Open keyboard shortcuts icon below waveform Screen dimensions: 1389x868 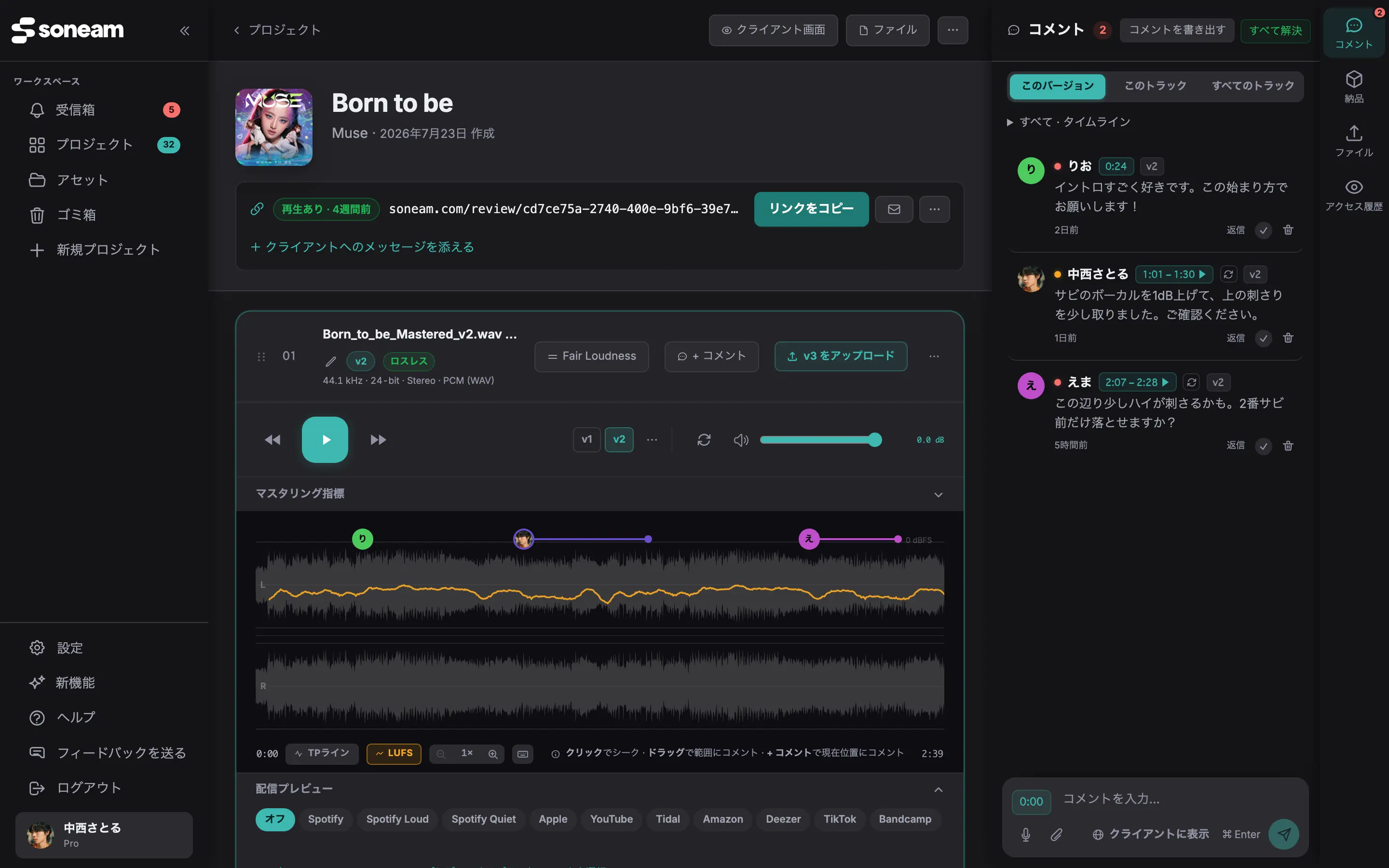click(x=523, y=754)
